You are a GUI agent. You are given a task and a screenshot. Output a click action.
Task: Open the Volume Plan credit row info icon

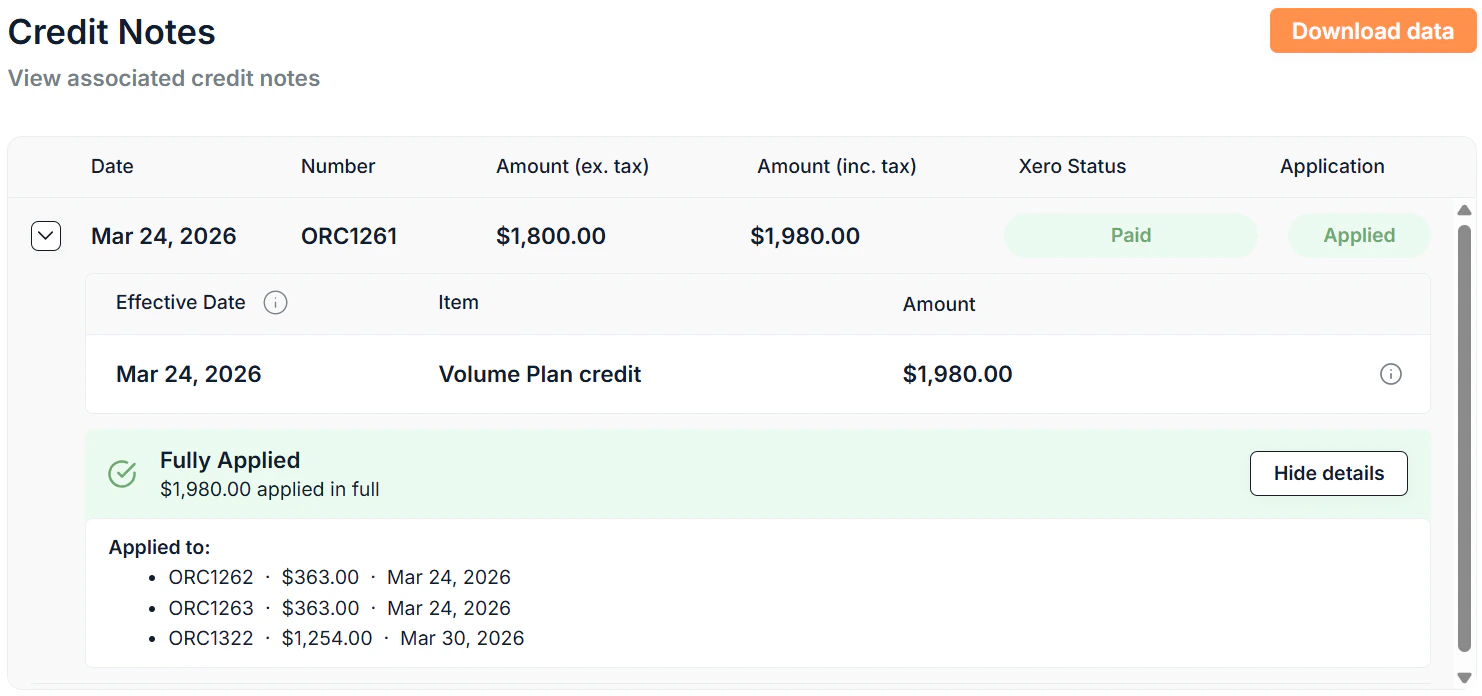click(x=1391, y=374)
